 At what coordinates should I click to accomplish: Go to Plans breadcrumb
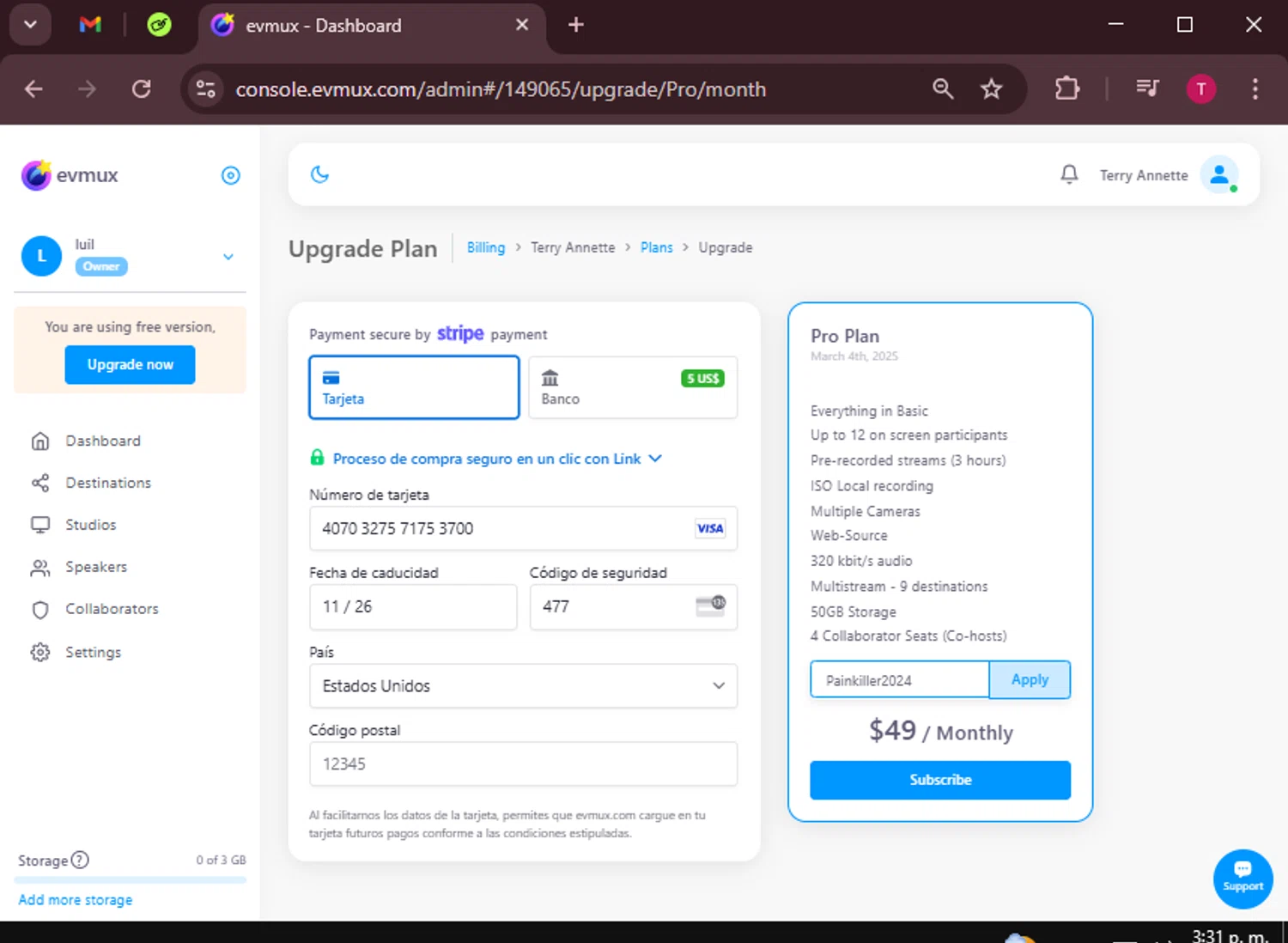(x=657, y=247)
